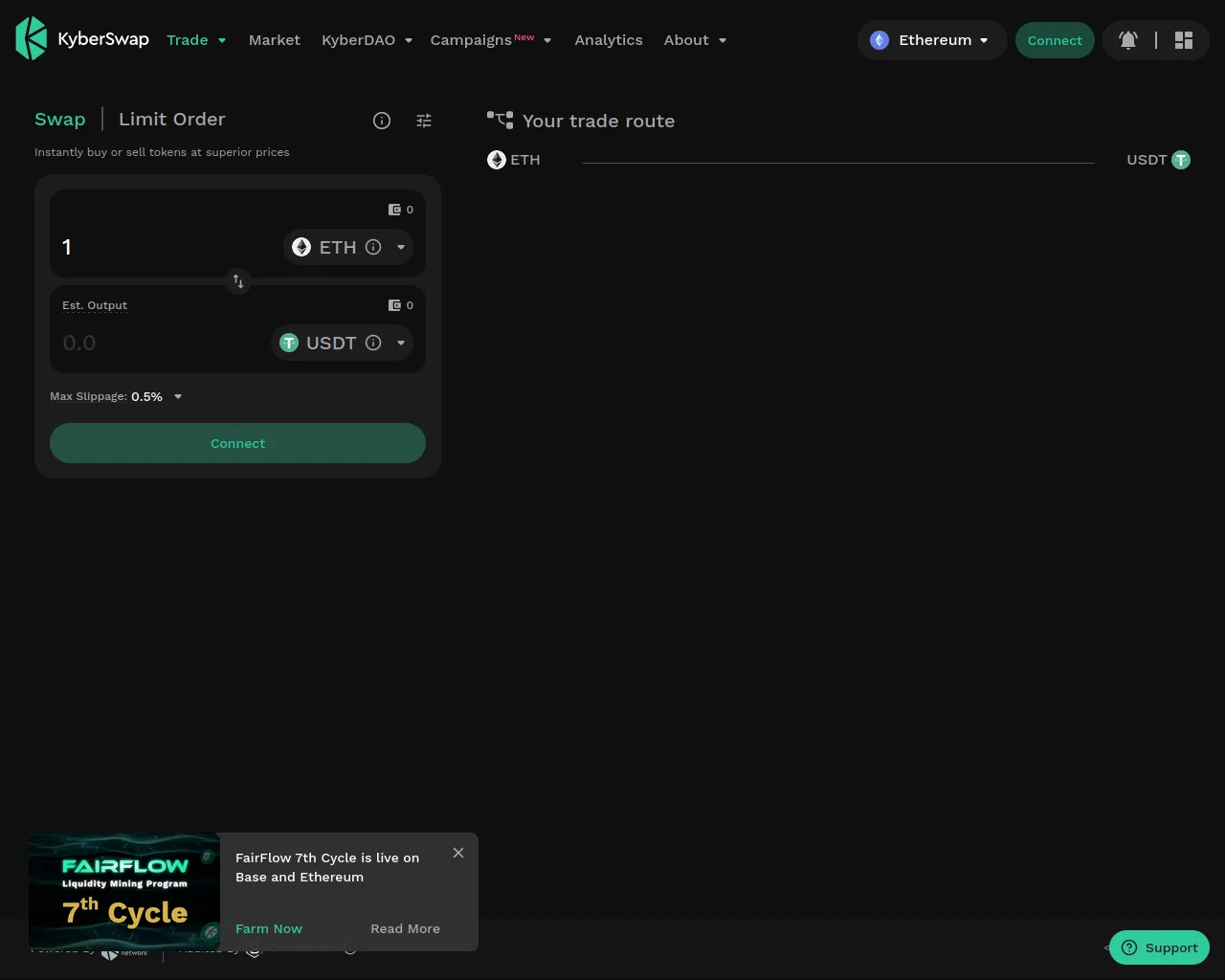Image resolution: width=1225 pixels, height=980 pixels.
Task: Open swap settings sliders icon
Action: click(x=424, y=121)
